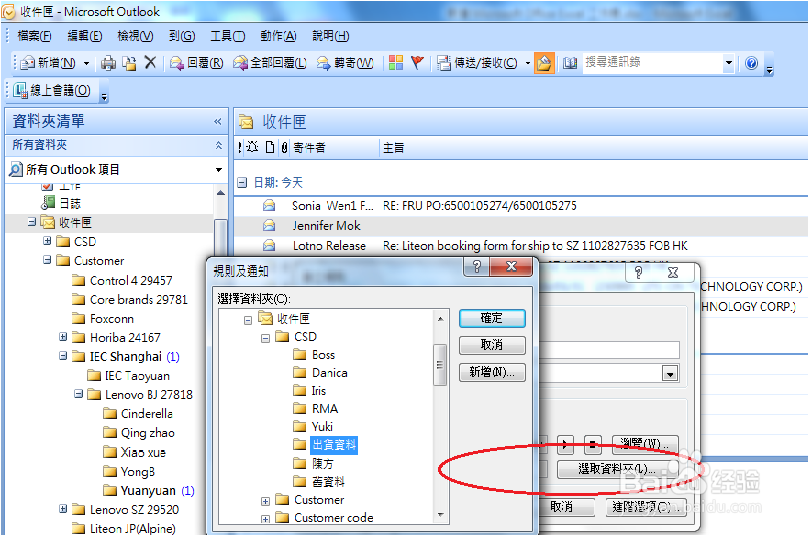Click Send/Receive (傳送/接收) button
This screenshot has height=535, width=808.
point(477,63)
